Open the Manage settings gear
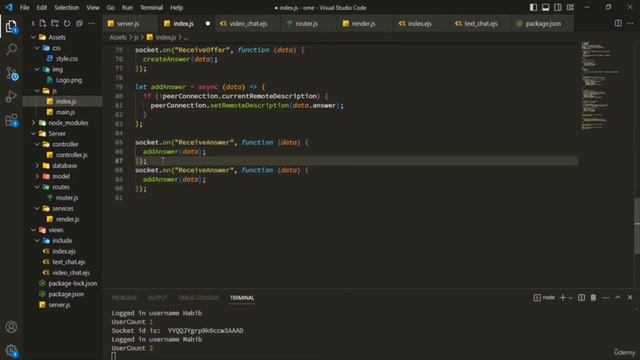The height and width of the screenshot is (360, 640). tap(11, 350)
